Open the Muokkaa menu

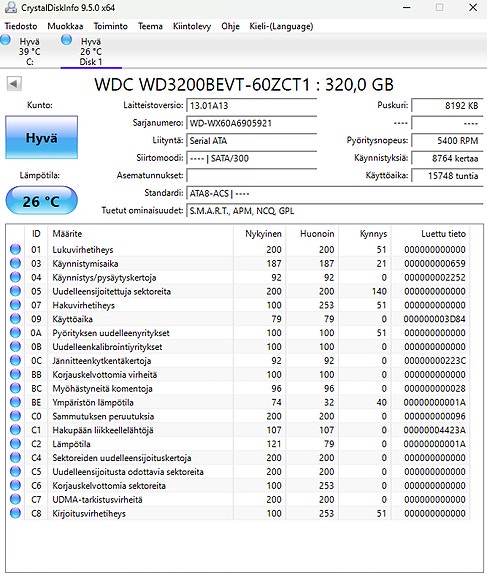coord(65,26)
